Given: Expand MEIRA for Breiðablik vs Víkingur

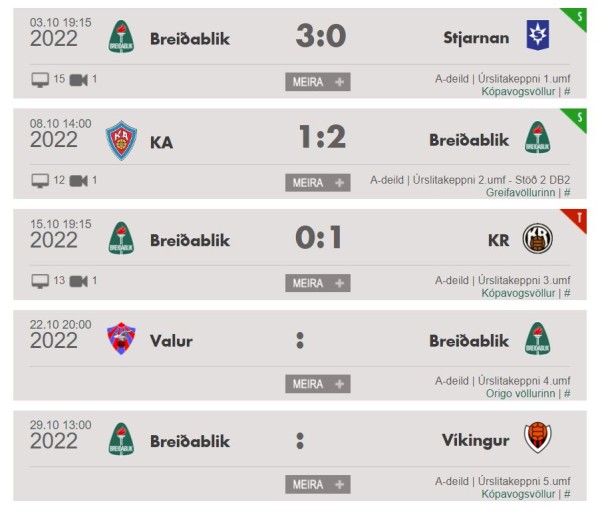Looking at the screenshot, I should (318, 485).
